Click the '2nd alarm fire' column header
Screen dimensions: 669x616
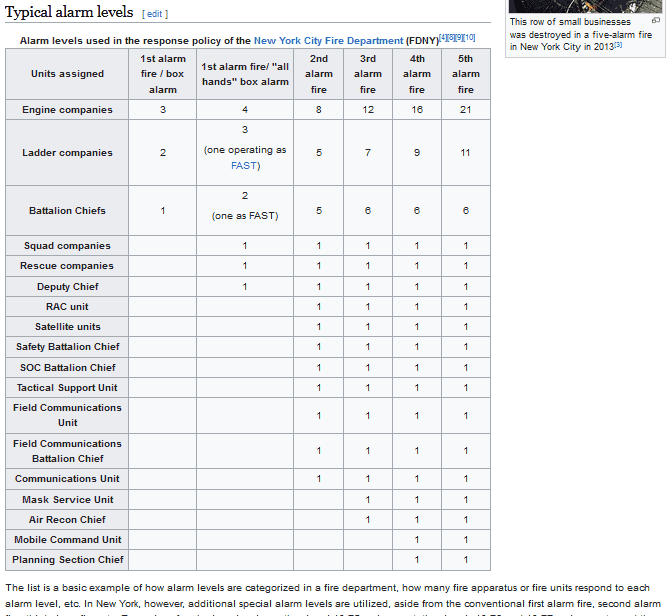319,74
